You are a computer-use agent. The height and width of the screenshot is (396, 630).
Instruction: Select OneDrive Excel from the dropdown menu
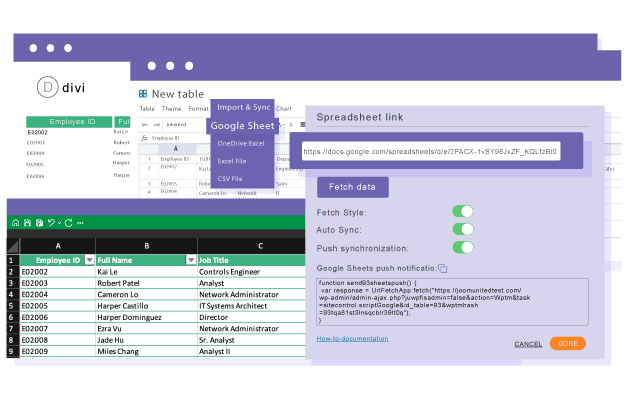241,143
